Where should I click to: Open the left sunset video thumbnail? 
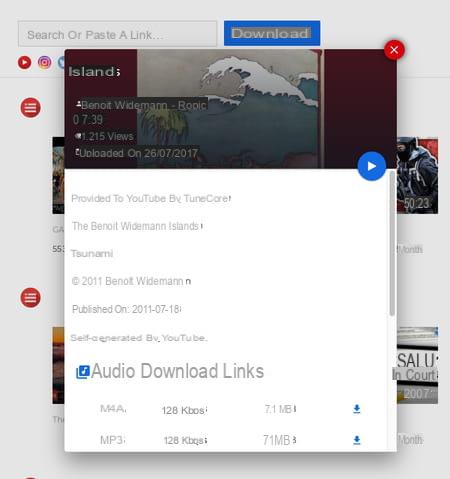[58, 365]
